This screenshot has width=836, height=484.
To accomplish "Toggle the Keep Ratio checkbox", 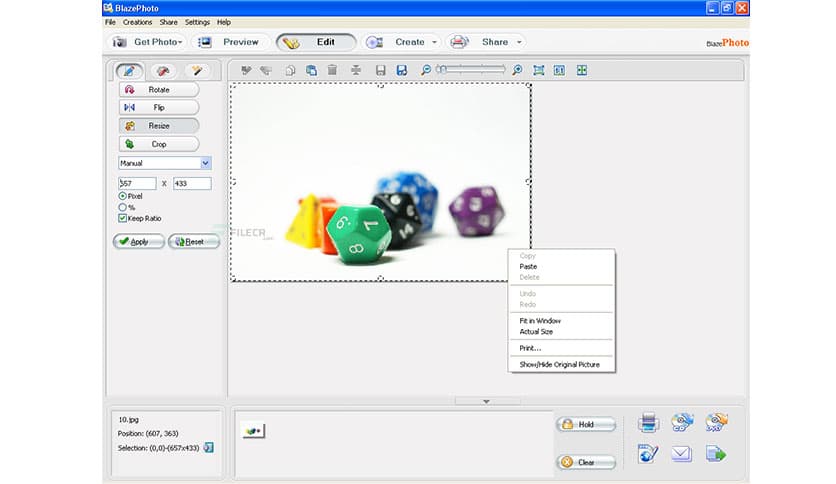I will coord(123,219).
